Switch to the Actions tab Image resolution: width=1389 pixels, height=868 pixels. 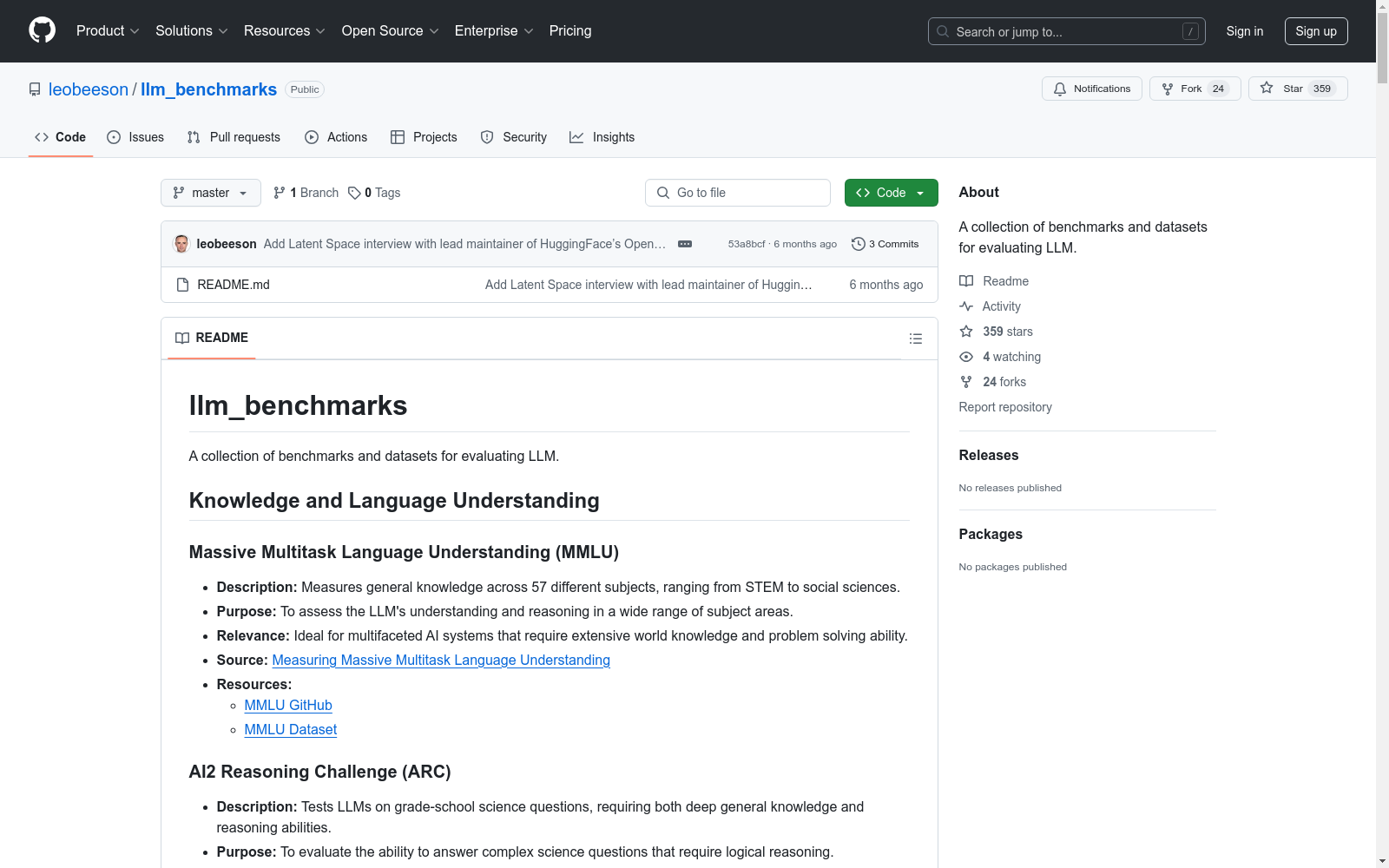click(x=336, y=137)
